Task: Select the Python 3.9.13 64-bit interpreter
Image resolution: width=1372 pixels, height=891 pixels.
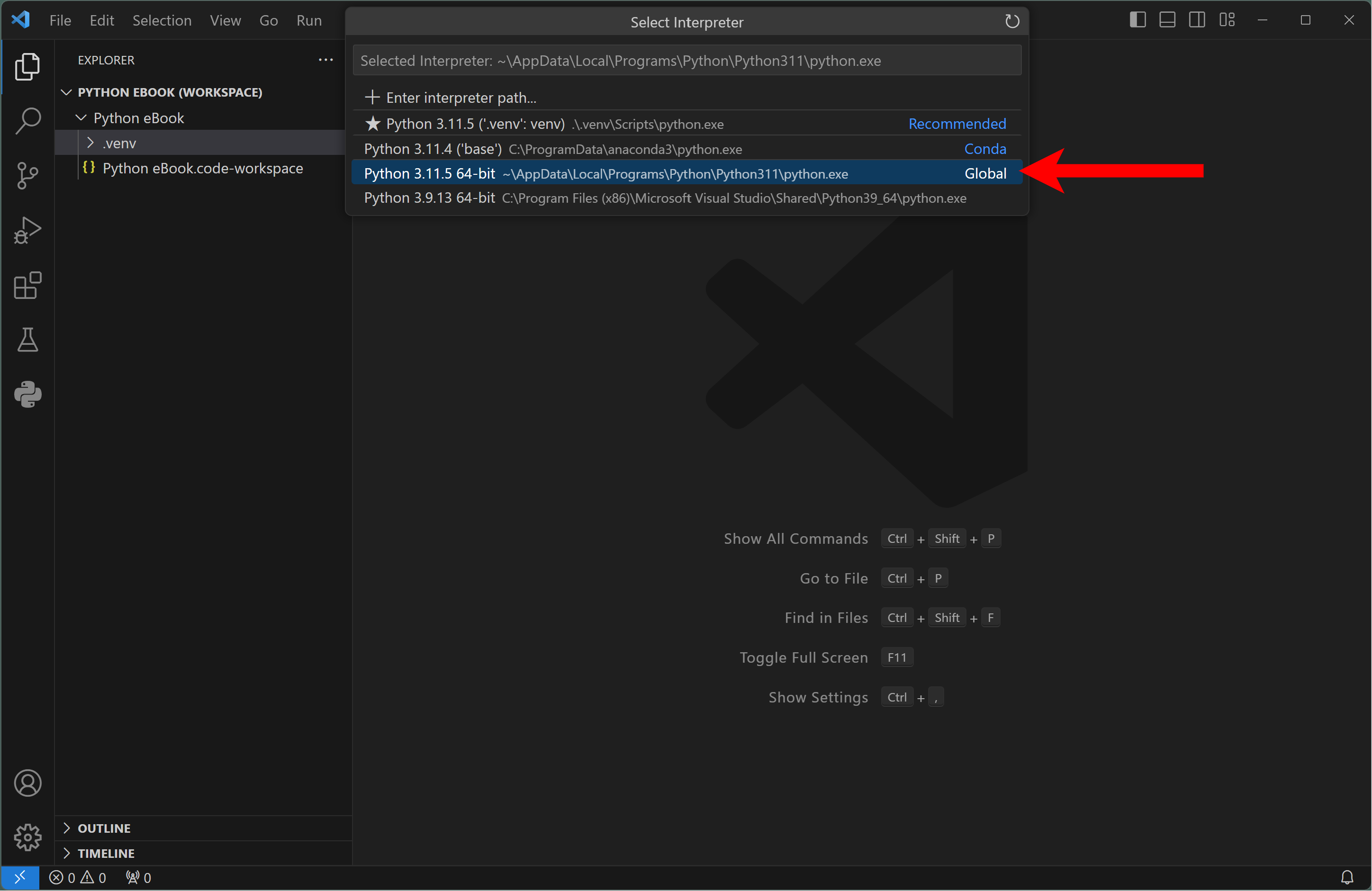Action: pos(686,198)
